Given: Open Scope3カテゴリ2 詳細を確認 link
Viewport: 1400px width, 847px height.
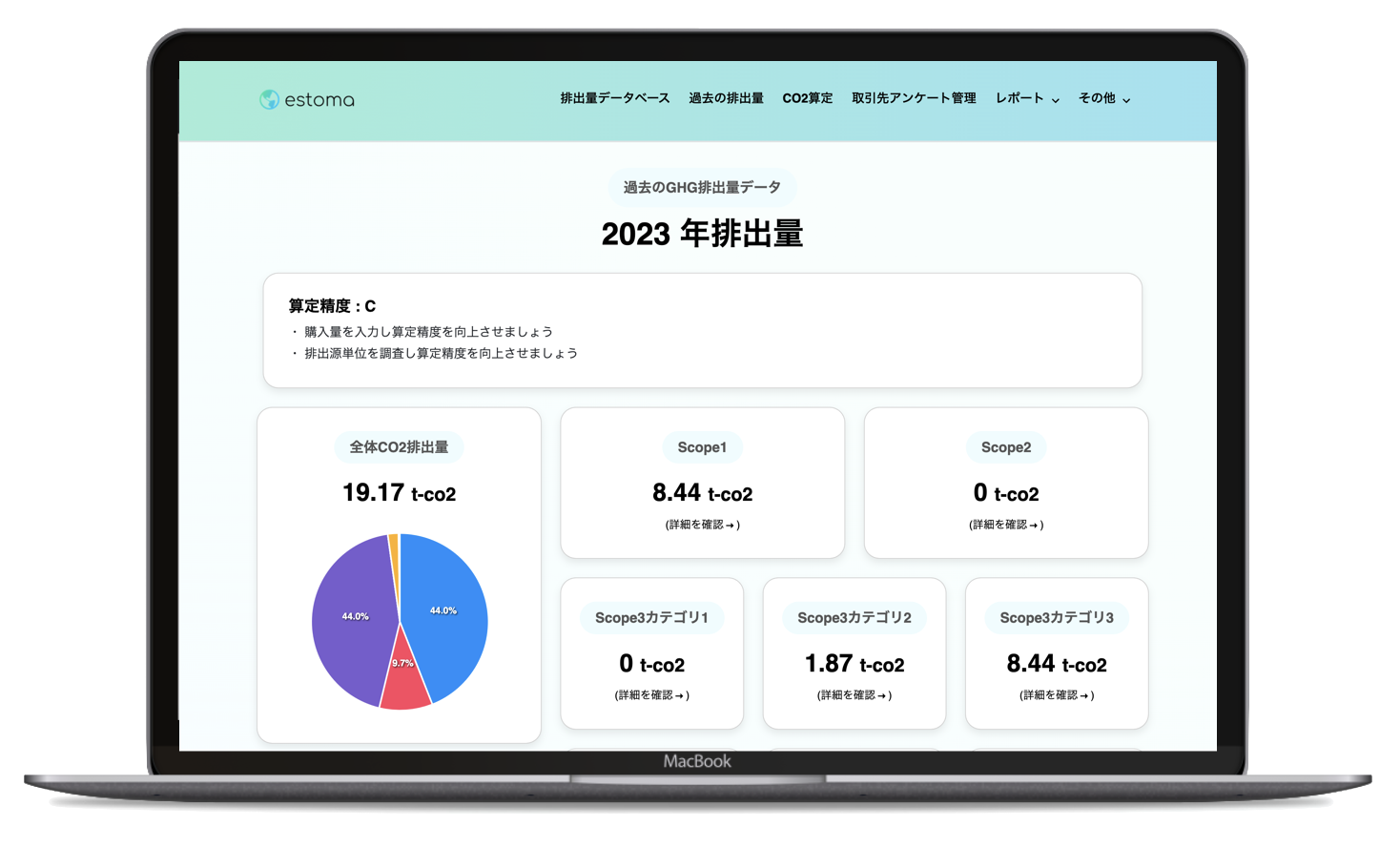Looking at the screenshot, I should (854, 695).
